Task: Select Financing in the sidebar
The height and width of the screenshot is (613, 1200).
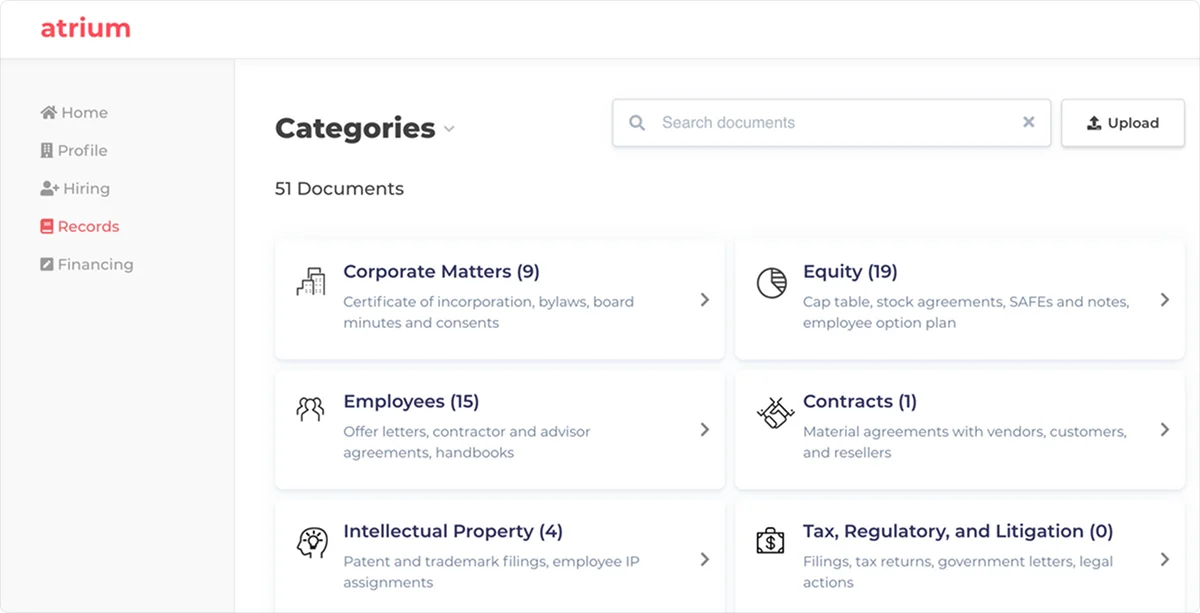Action: point(86,265)
